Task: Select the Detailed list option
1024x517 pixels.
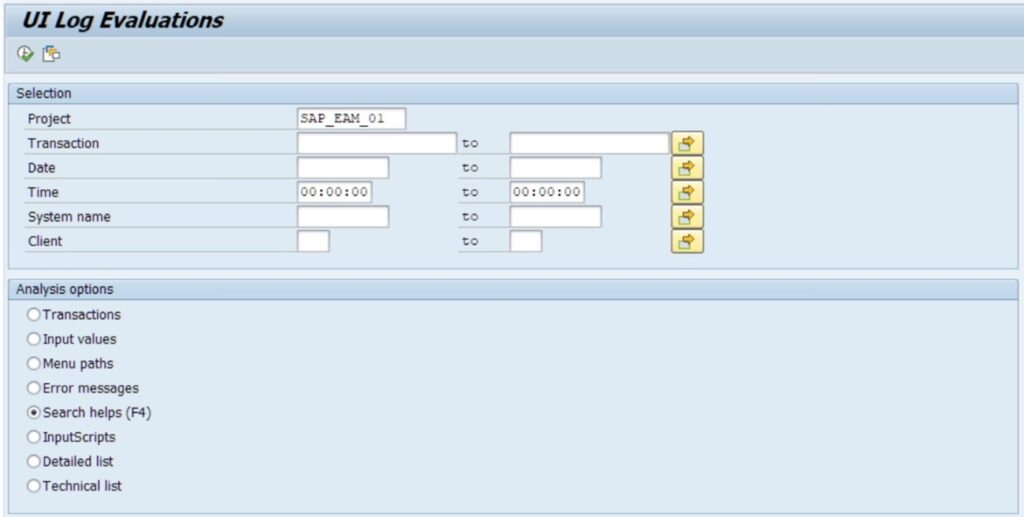Action: click(34, 461)
